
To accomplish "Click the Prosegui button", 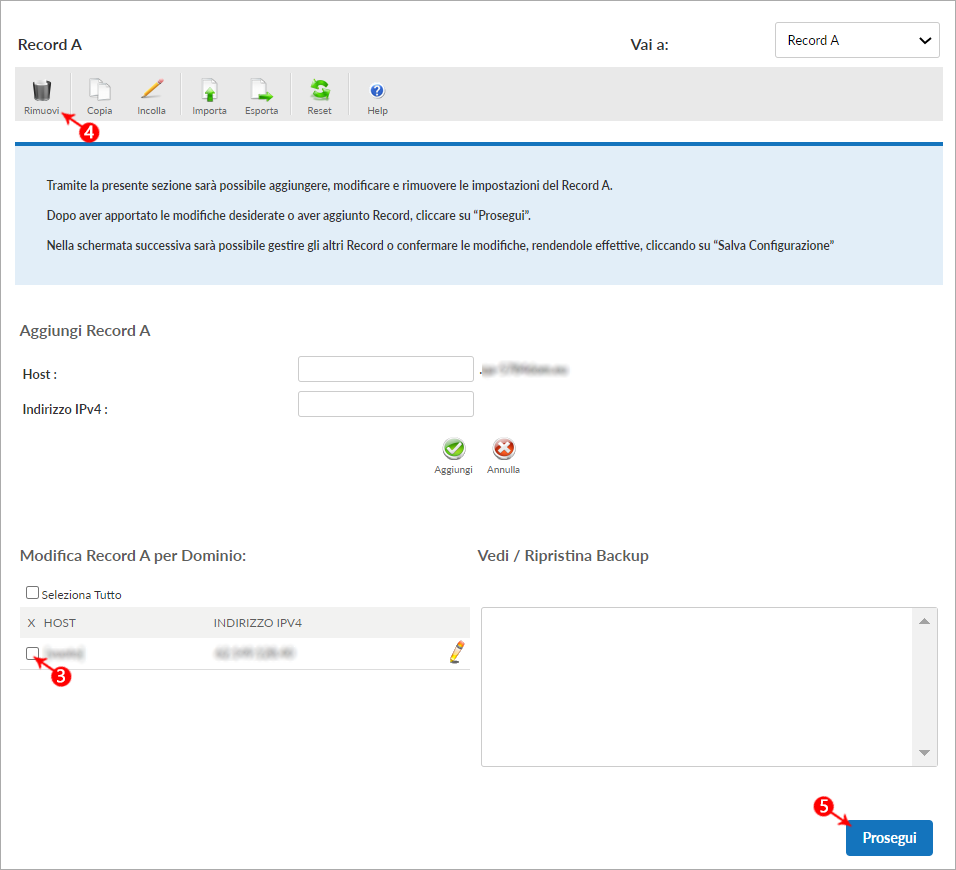I will (x=889, y=838).
